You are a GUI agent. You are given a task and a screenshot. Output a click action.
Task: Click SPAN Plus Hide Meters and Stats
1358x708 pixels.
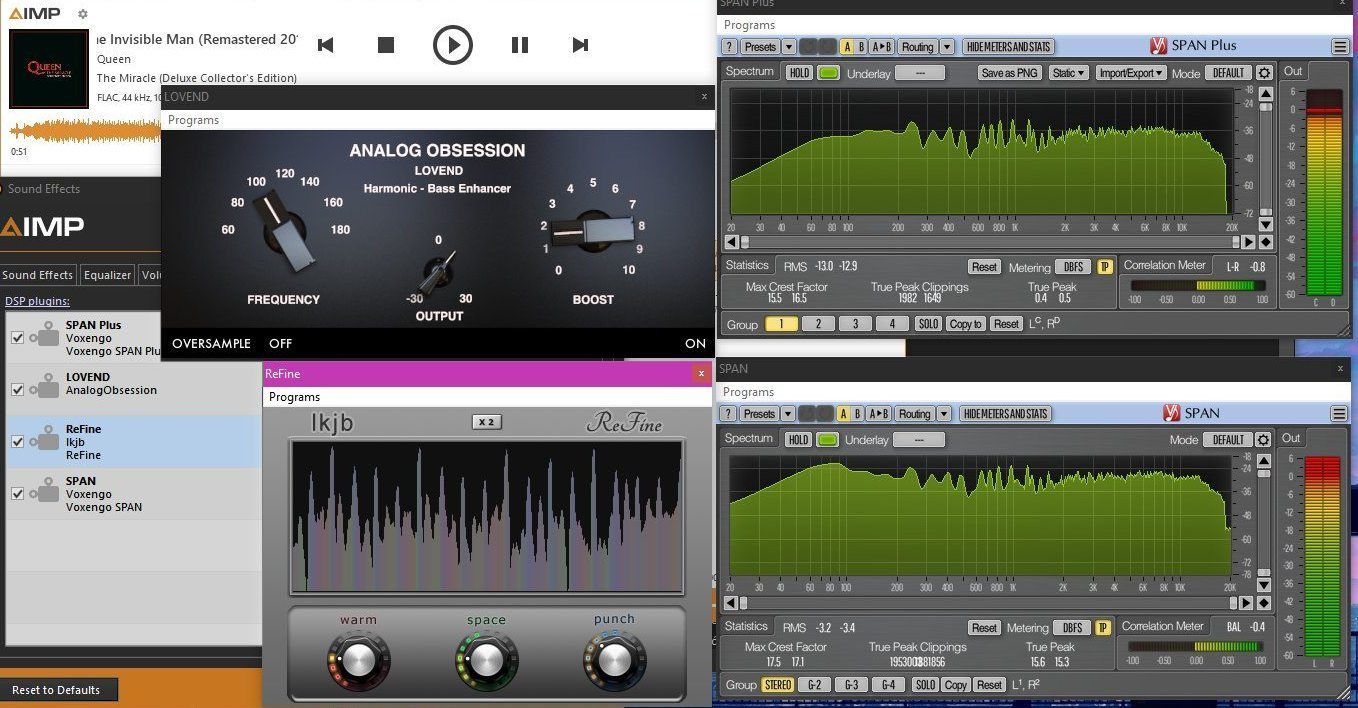click(x=1009, y=47)
